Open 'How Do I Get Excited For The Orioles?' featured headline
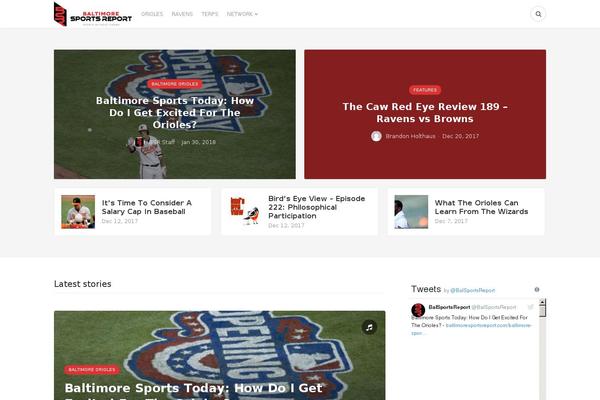 (x=175, y=113)
